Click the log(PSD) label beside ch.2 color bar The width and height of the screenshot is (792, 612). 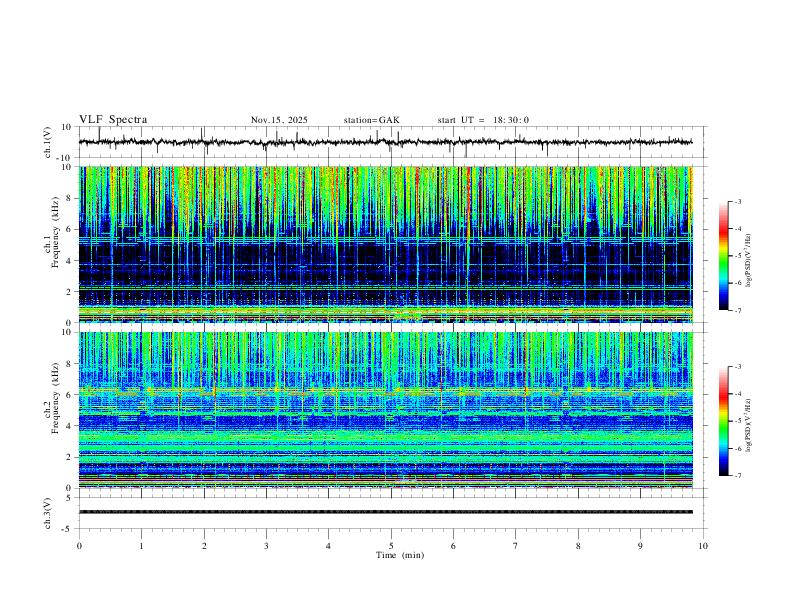[x=750, y=425]
